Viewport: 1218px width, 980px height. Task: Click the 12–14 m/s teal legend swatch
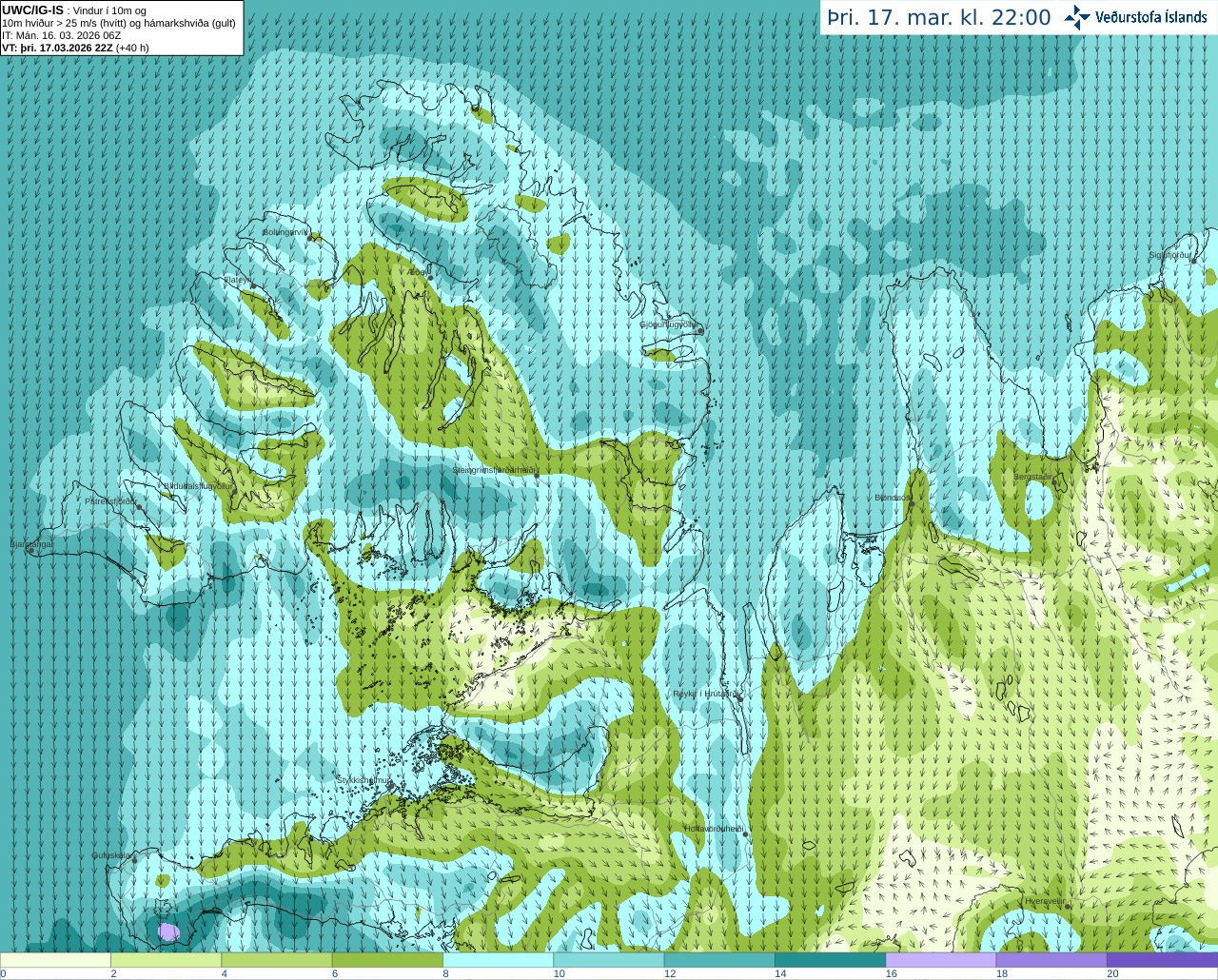[719, 960]
